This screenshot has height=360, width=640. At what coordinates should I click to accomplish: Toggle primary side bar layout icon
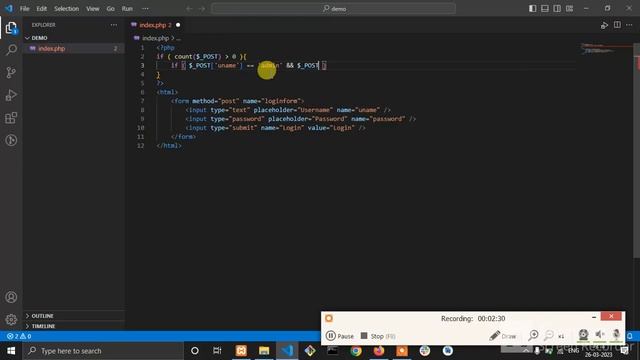(x=533, y=9)
